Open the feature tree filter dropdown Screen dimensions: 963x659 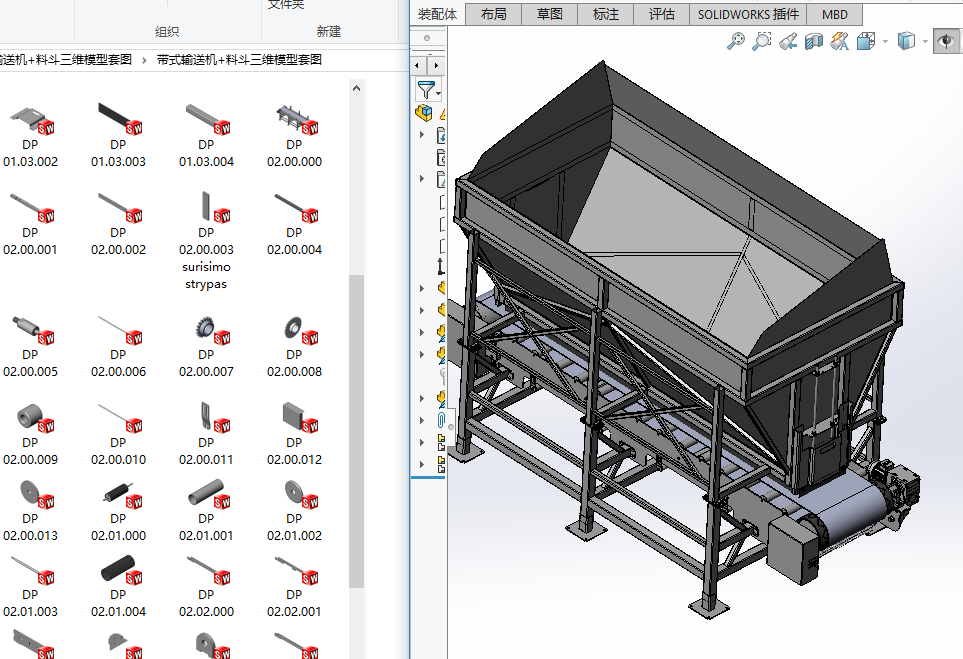[x=428, y=90]
